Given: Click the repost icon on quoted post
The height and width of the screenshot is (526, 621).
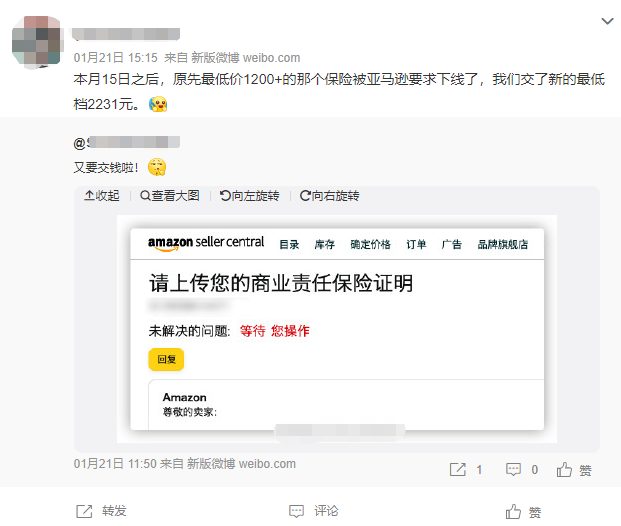Looking at the screenshot, I should pyautogui.click(x=458, y=470).
